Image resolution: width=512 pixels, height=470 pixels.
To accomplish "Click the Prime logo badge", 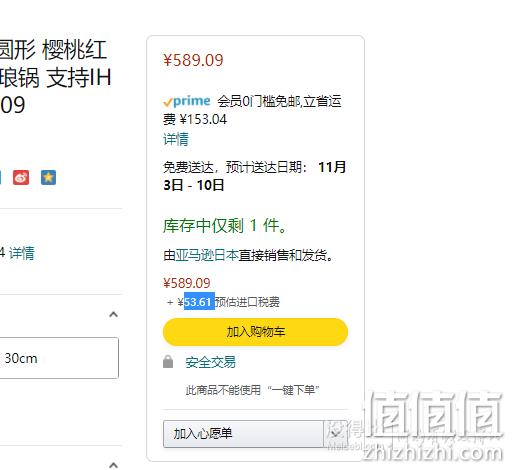I will (x=187, y=101).
